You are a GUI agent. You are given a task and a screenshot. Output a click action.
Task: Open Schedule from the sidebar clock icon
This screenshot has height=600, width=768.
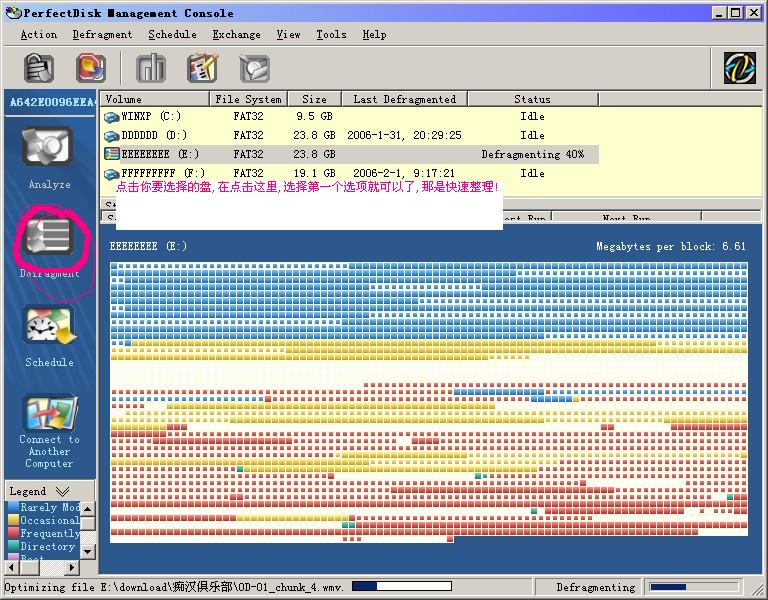pyautogui.click(x=48, y=328)
